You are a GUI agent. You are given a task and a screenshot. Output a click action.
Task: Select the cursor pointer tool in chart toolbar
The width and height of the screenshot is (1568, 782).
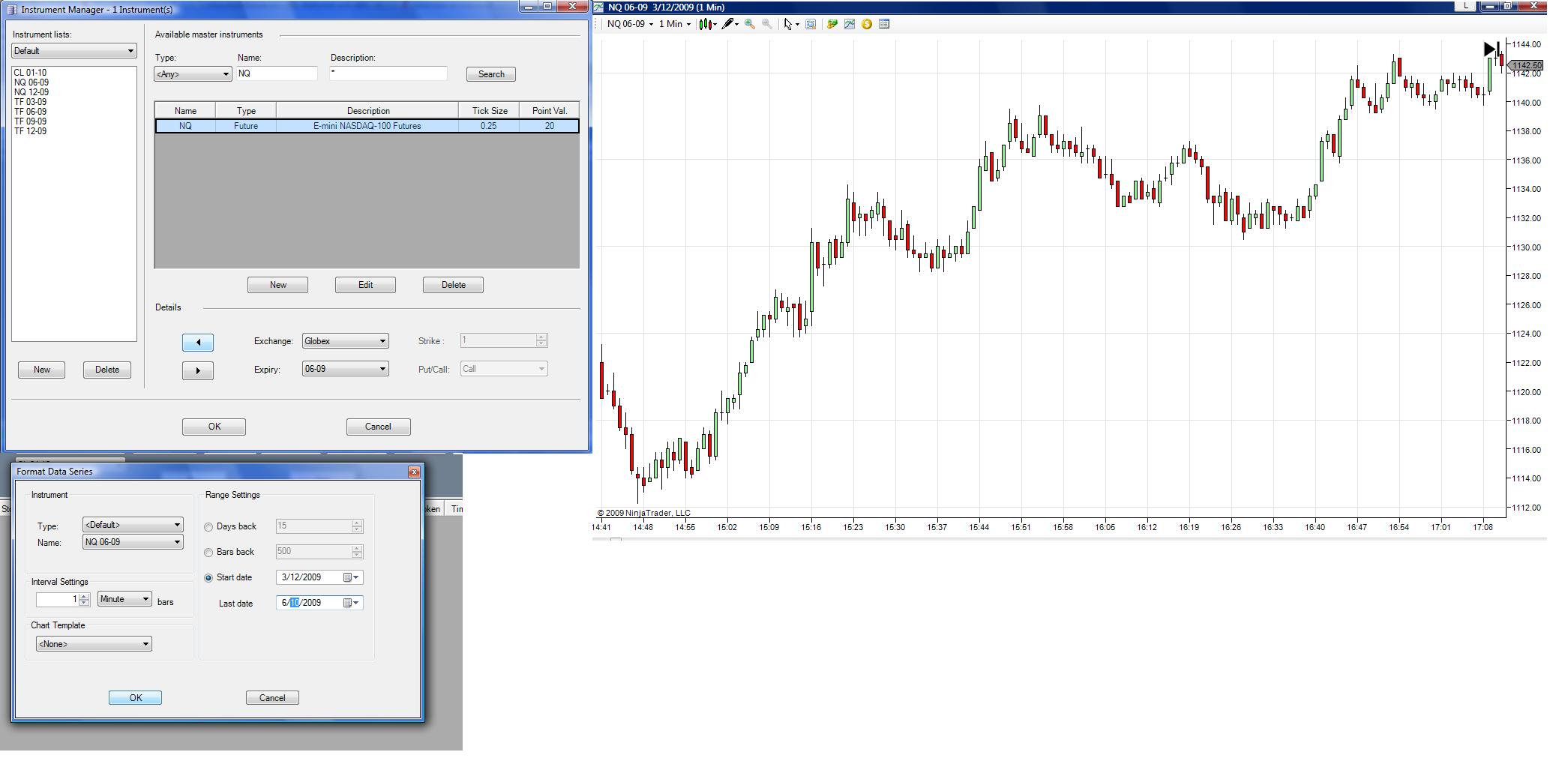pyautogui.click(x=790, y=24)
